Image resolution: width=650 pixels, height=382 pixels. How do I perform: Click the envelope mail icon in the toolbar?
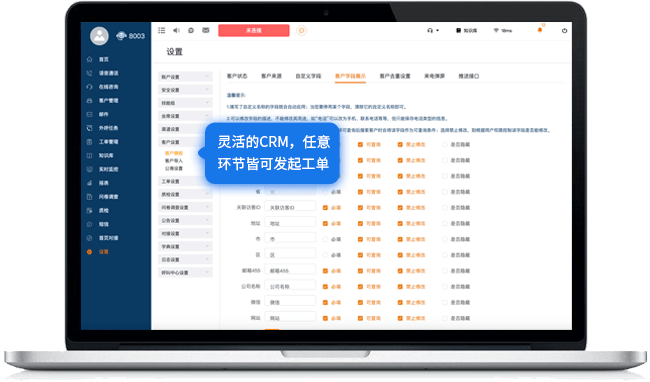[x=206, y=30]
